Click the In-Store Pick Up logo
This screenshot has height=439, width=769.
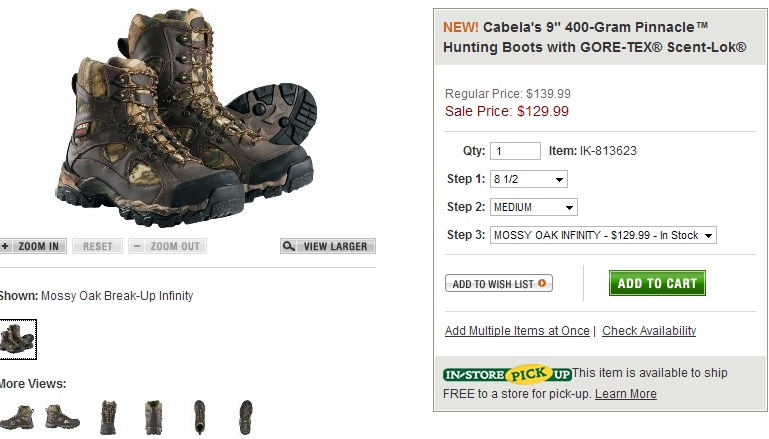pyautogui.click(x=507, y=374)
